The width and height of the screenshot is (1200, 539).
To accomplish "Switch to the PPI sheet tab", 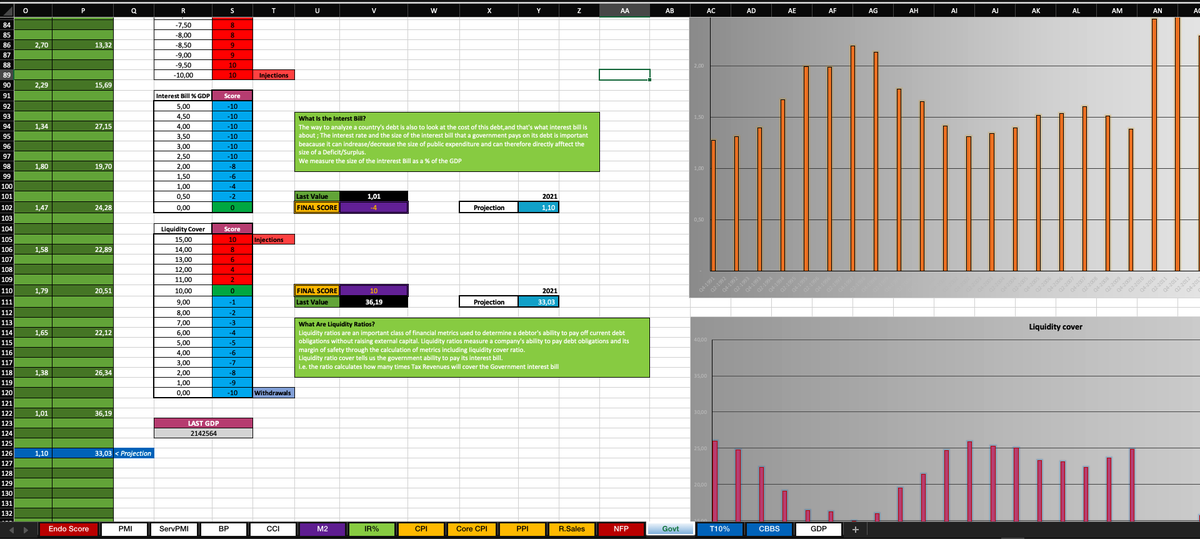I will 521,528.
